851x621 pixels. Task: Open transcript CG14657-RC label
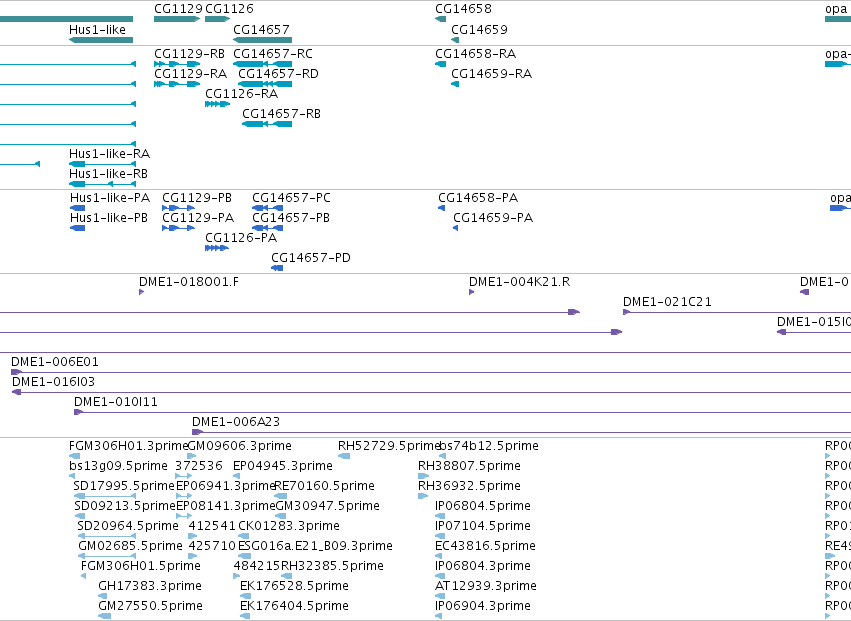click(x=273, y=54)
